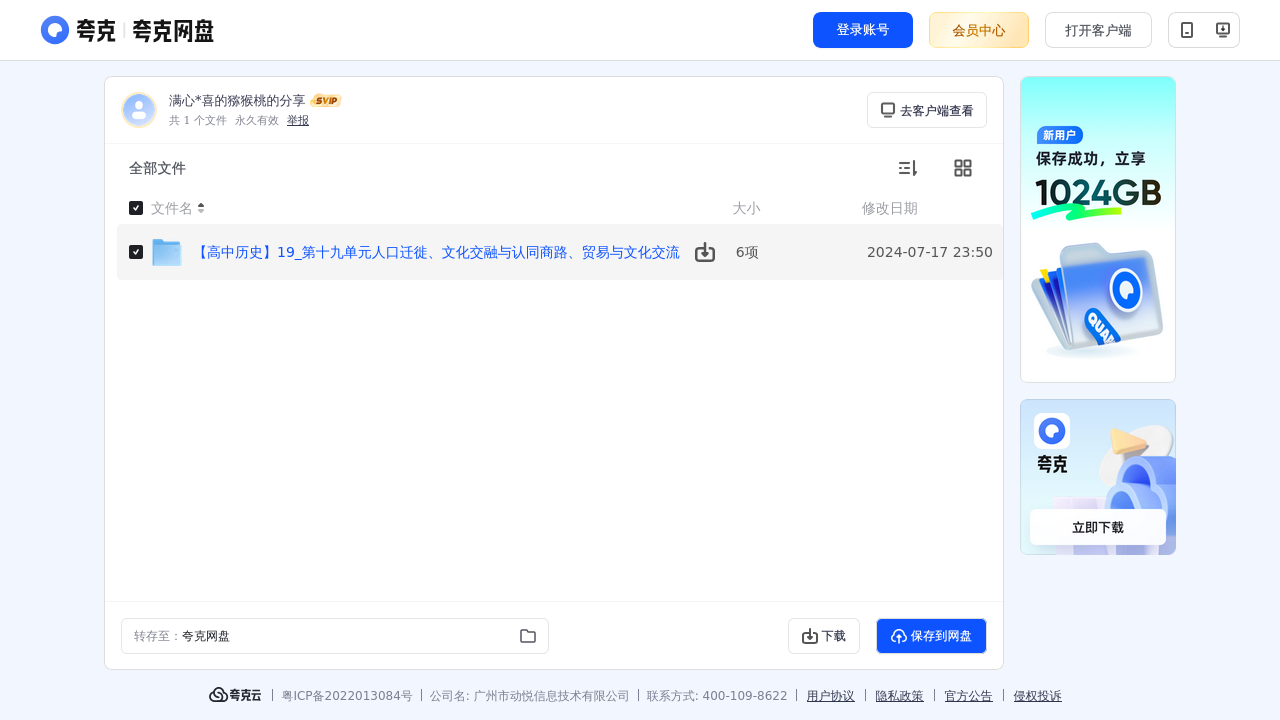
Task: Click the 转存至 夸克网盘 destination field
Action: click(x=335, y=636)
